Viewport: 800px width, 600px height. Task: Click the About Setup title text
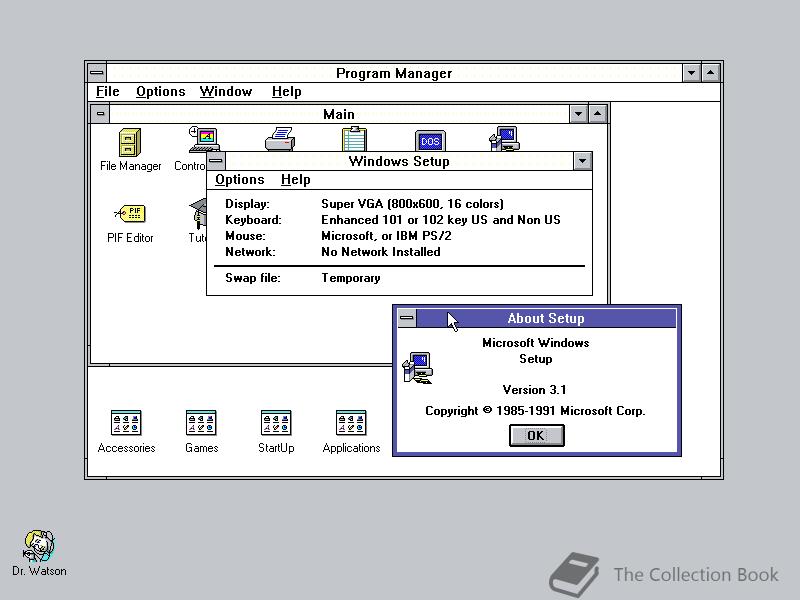(546, 318)
